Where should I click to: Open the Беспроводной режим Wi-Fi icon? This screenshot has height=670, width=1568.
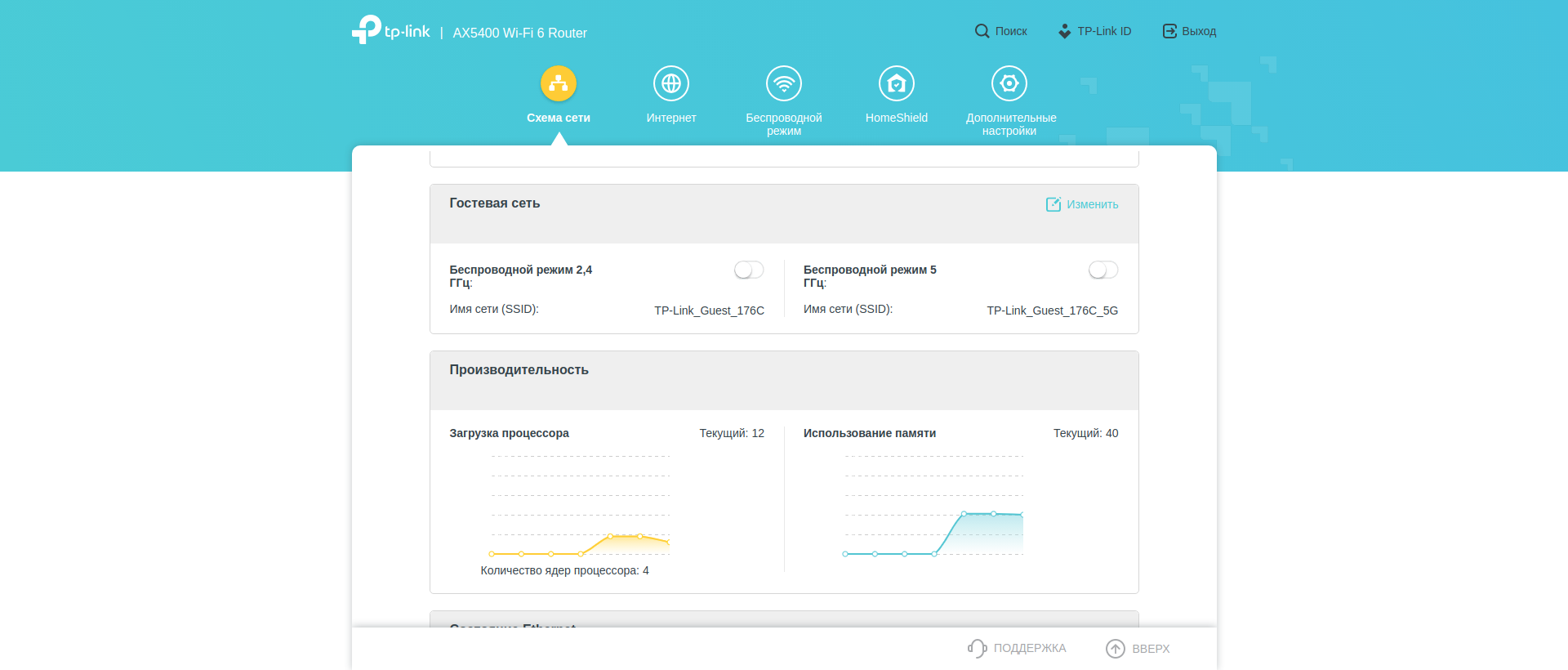coord(784,83)
